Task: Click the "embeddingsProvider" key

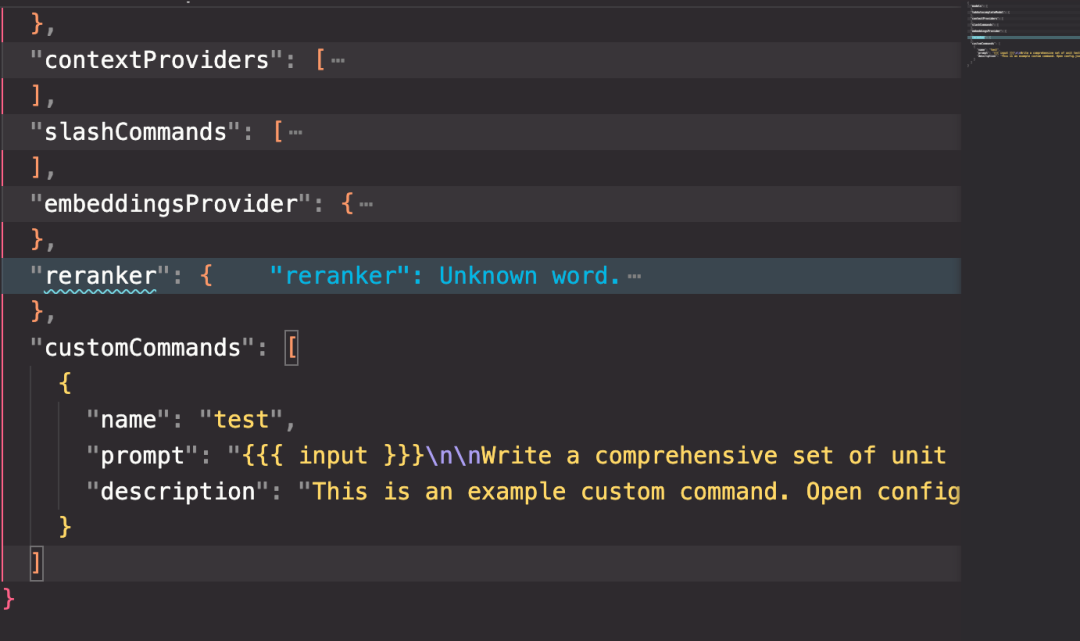Action: click(x=170, y=204)
